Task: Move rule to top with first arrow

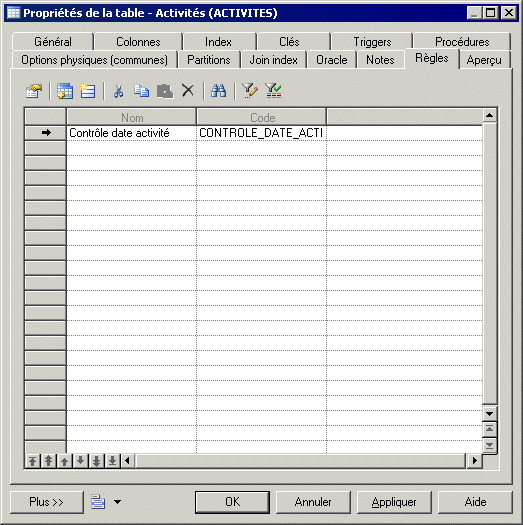Action: pyautogui.click(x=32, y=461)
